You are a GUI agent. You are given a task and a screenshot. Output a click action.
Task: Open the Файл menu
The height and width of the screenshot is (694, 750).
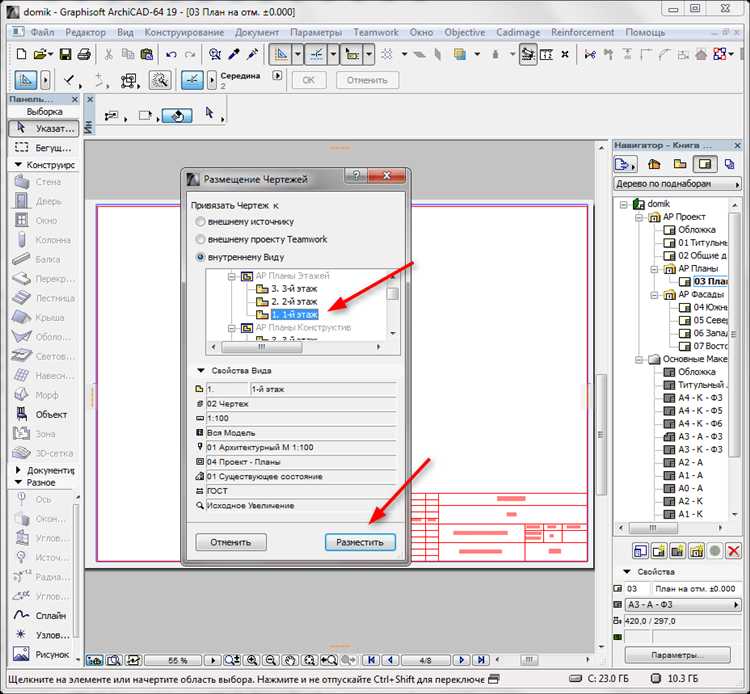coord(42,33)
